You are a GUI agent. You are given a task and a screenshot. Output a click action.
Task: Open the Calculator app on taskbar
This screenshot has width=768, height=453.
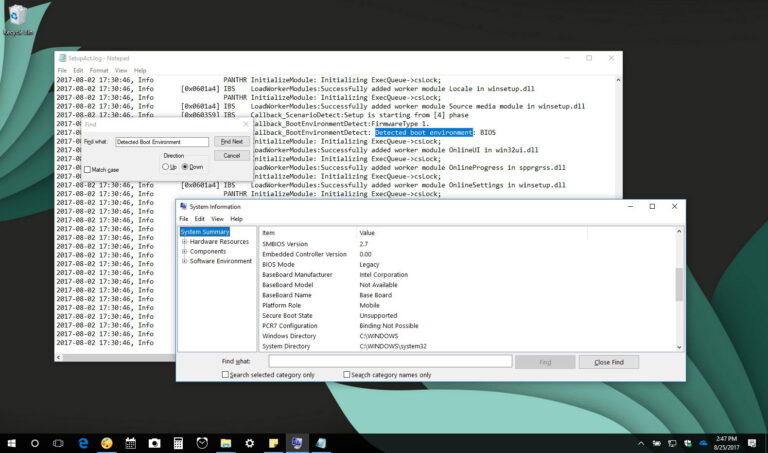(x=178, y=443)
